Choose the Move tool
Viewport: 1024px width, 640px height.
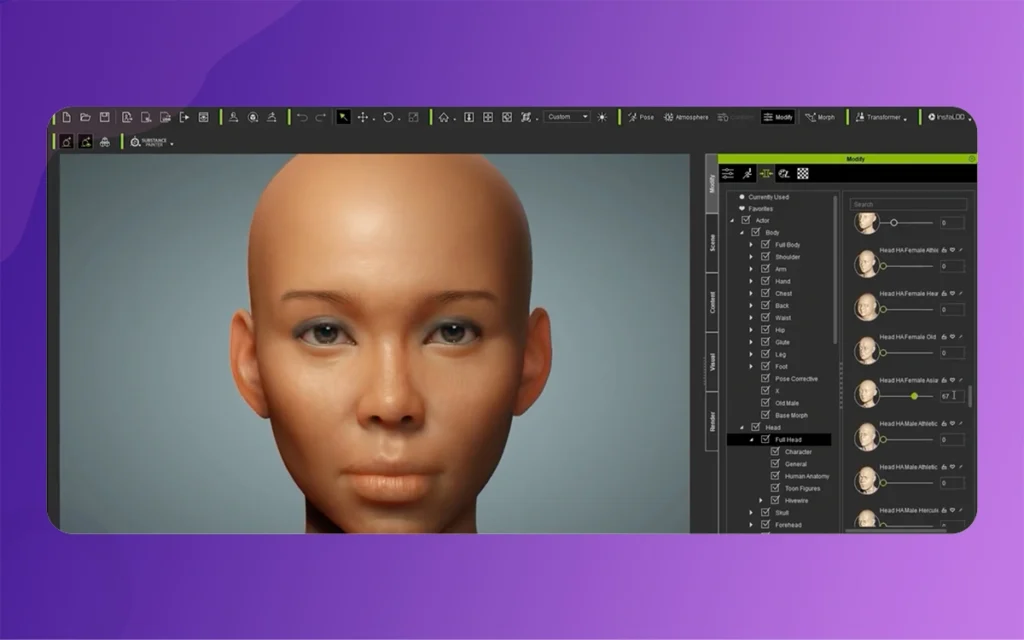click(362, 117)
